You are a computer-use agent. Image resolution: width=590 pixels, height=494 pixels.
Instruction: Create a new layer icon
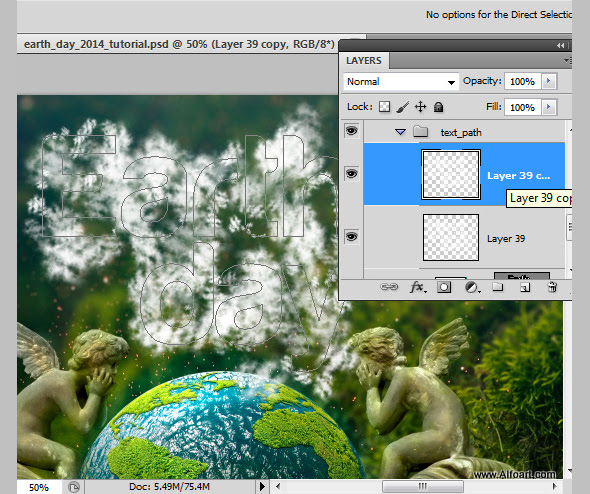point(525,288)
